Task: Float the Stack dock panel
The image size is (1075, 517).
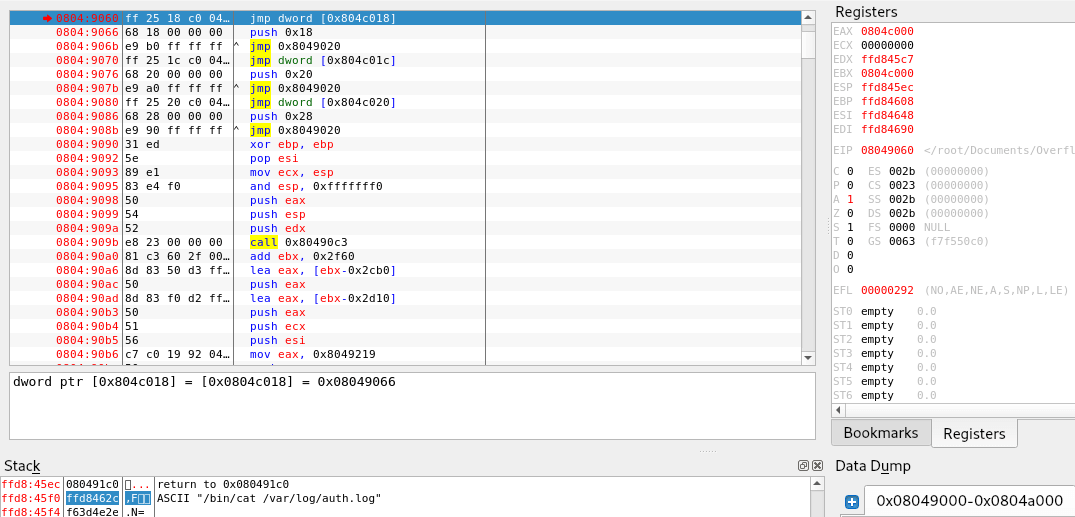Action: [802, 466]
